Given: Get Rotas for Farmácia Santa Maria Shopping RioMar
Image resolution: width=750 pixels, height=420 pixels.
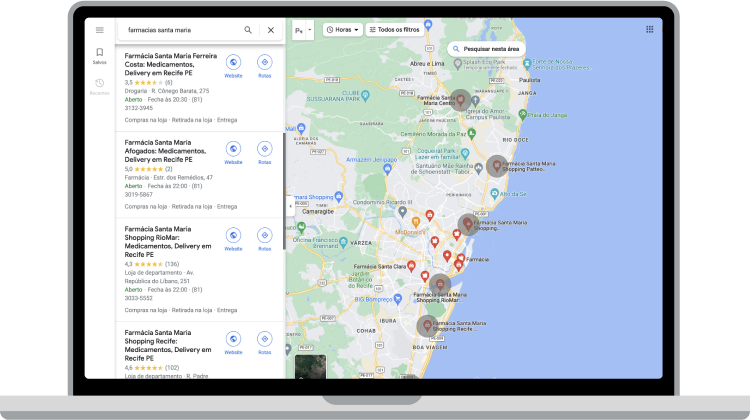Looking at the screenshot, I should click(264, 239).
